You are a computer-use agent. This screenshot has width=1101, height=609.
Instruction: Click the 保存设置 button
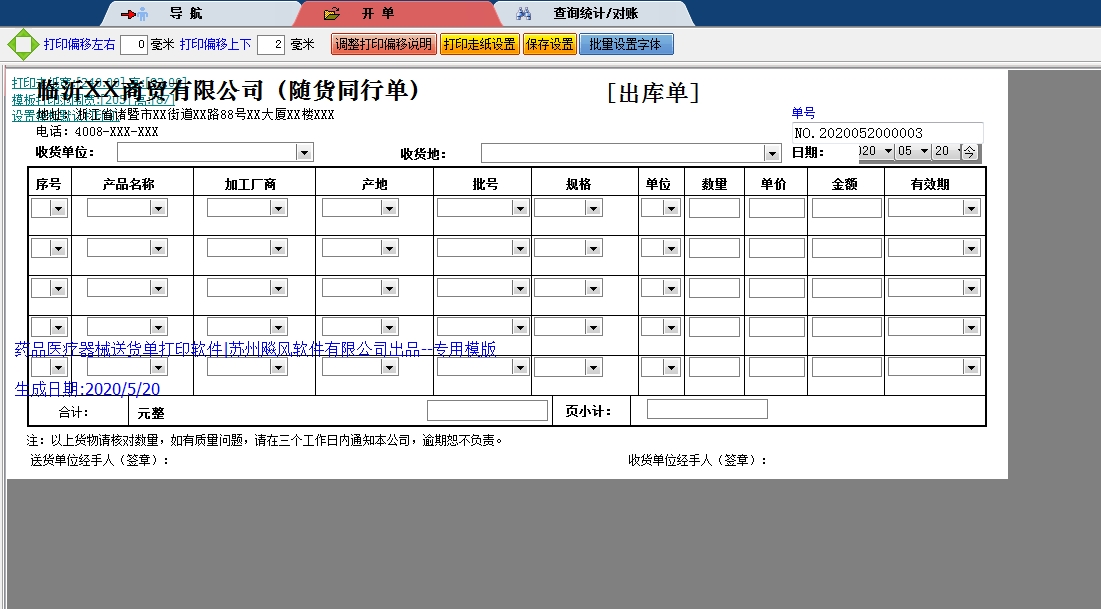click(549, 45)
